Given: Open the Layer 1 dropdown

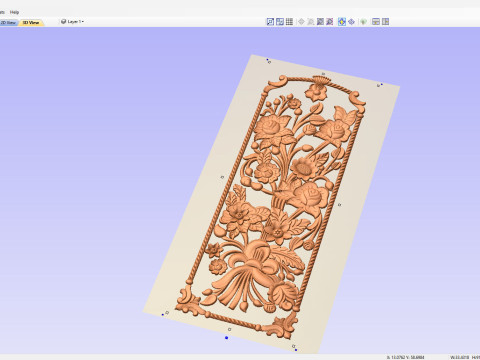Looking at the screenshot, I should [x=73, y=22].
